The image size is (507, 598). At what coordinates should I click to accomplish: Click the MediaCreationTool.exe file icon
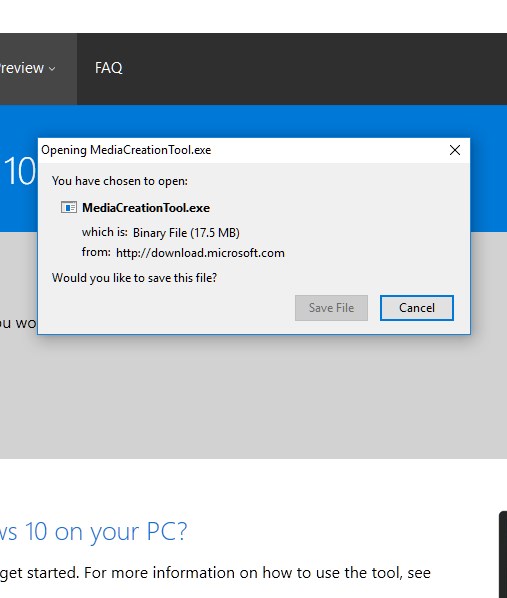point(69,207)
